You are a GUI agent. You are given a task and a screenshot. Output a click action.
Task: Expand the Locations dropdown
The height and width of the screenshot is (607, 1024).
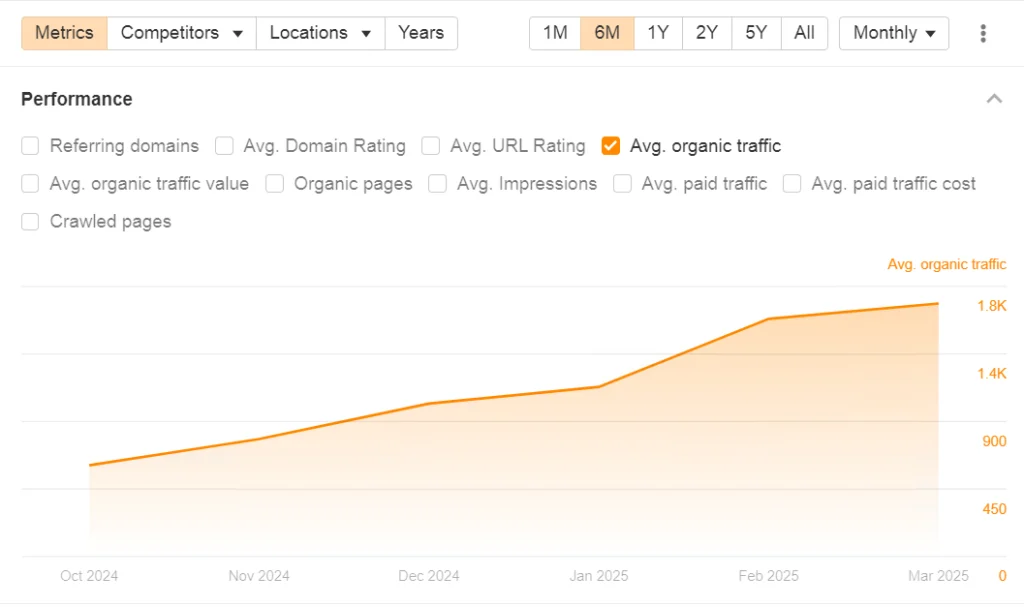(x=320, y=33)
